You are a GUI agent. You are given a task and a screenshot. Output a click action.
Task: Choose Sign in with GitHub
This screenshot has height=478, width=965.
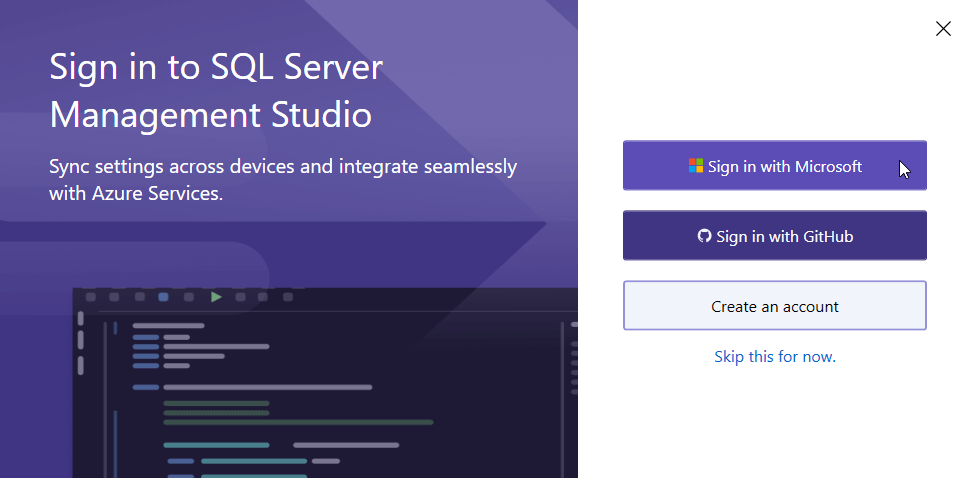coord(775,236)
